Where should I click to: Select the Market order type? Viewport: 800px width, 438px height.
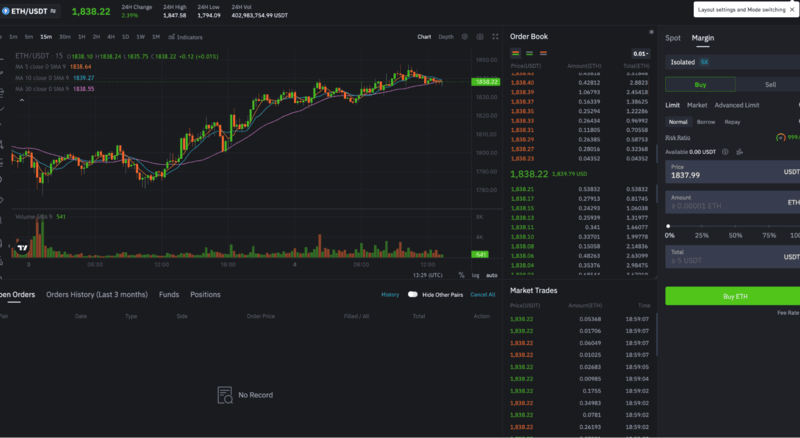697,105
